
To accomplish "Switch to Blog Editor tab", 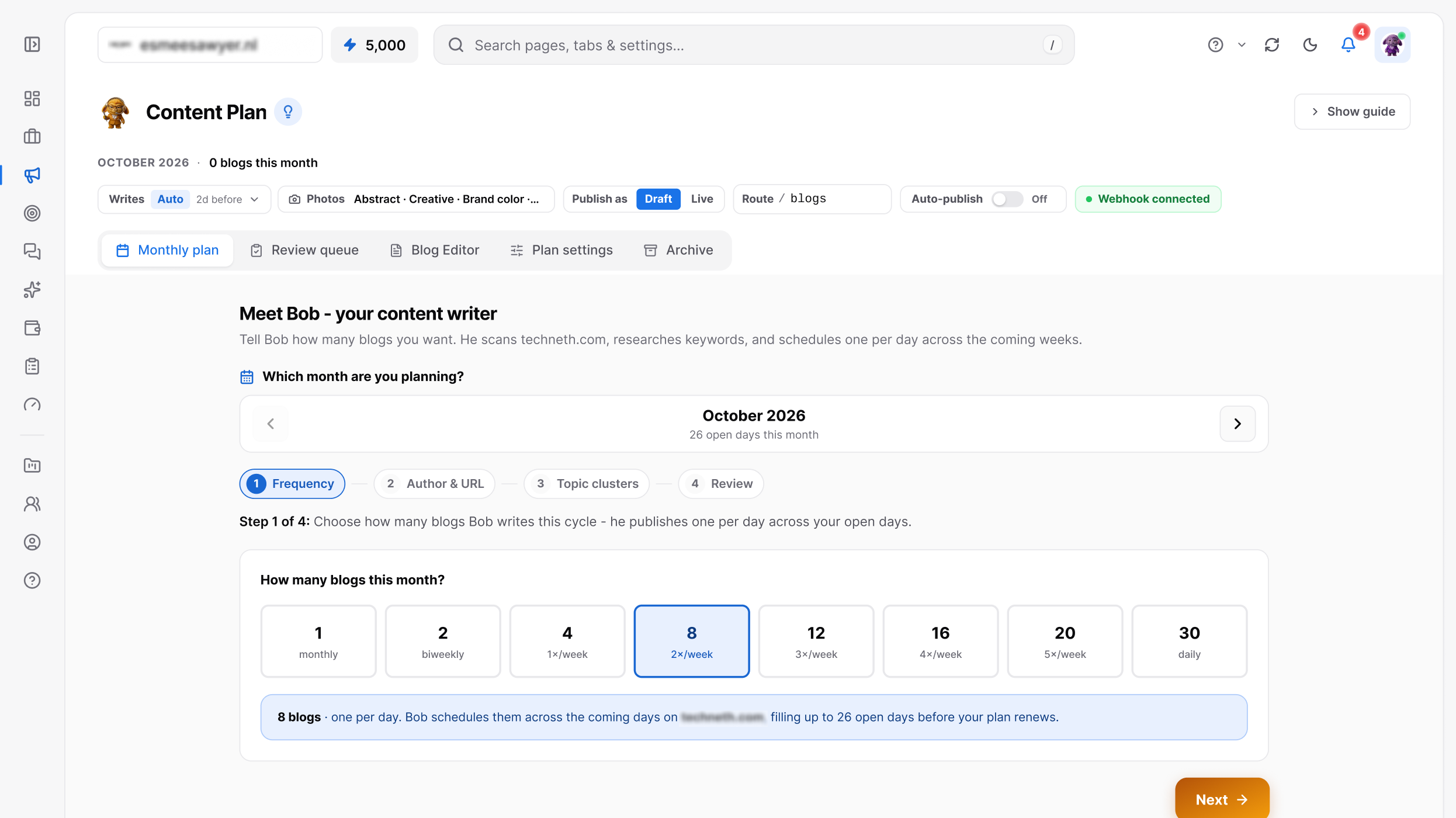I will pyautogui.click(x=435, y=250).
